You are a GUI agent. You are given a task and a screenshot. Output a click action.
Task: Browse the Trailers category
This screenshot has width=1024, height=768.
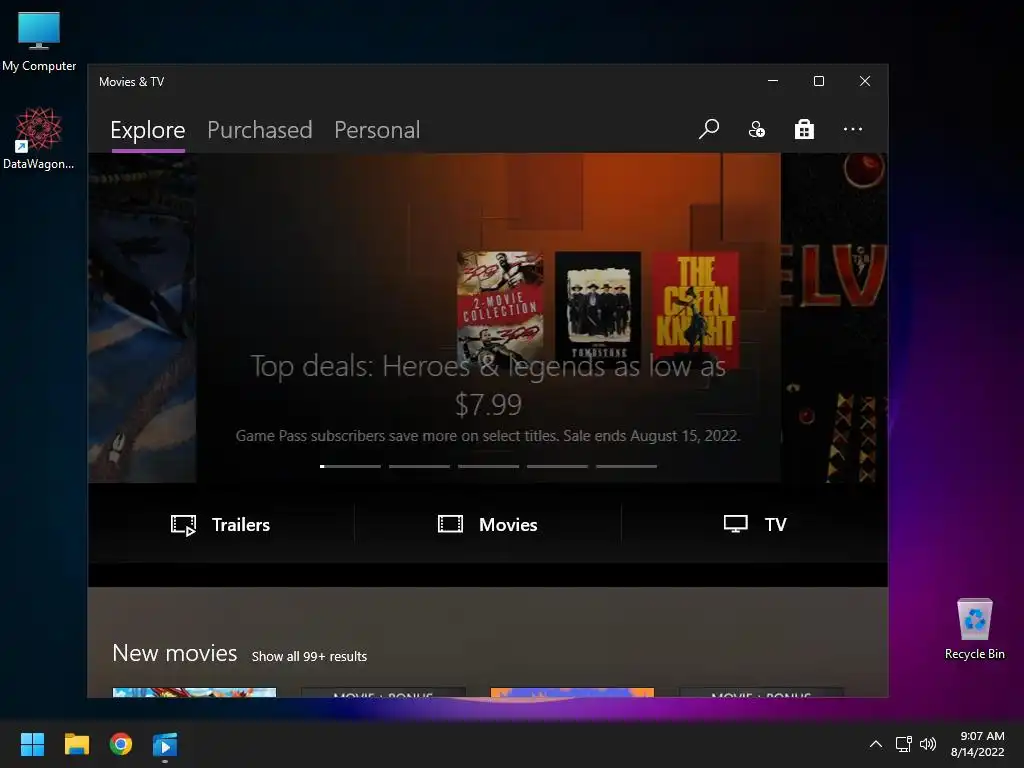coord(221,524)
